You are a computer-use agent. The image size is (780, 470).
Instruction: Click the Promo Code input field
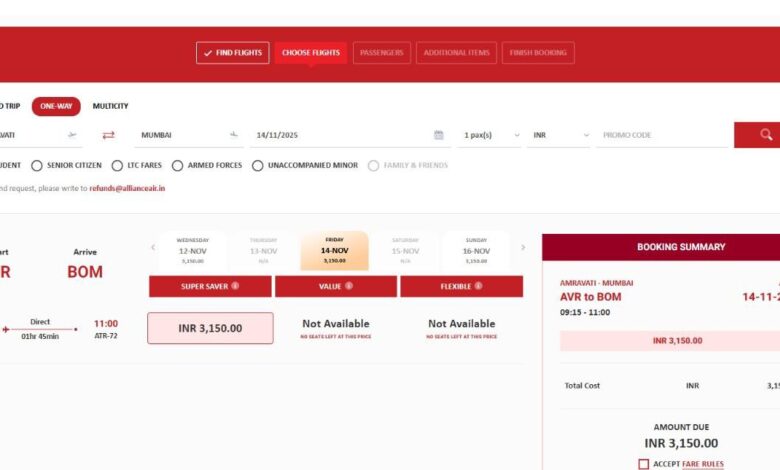pos(660,135)
